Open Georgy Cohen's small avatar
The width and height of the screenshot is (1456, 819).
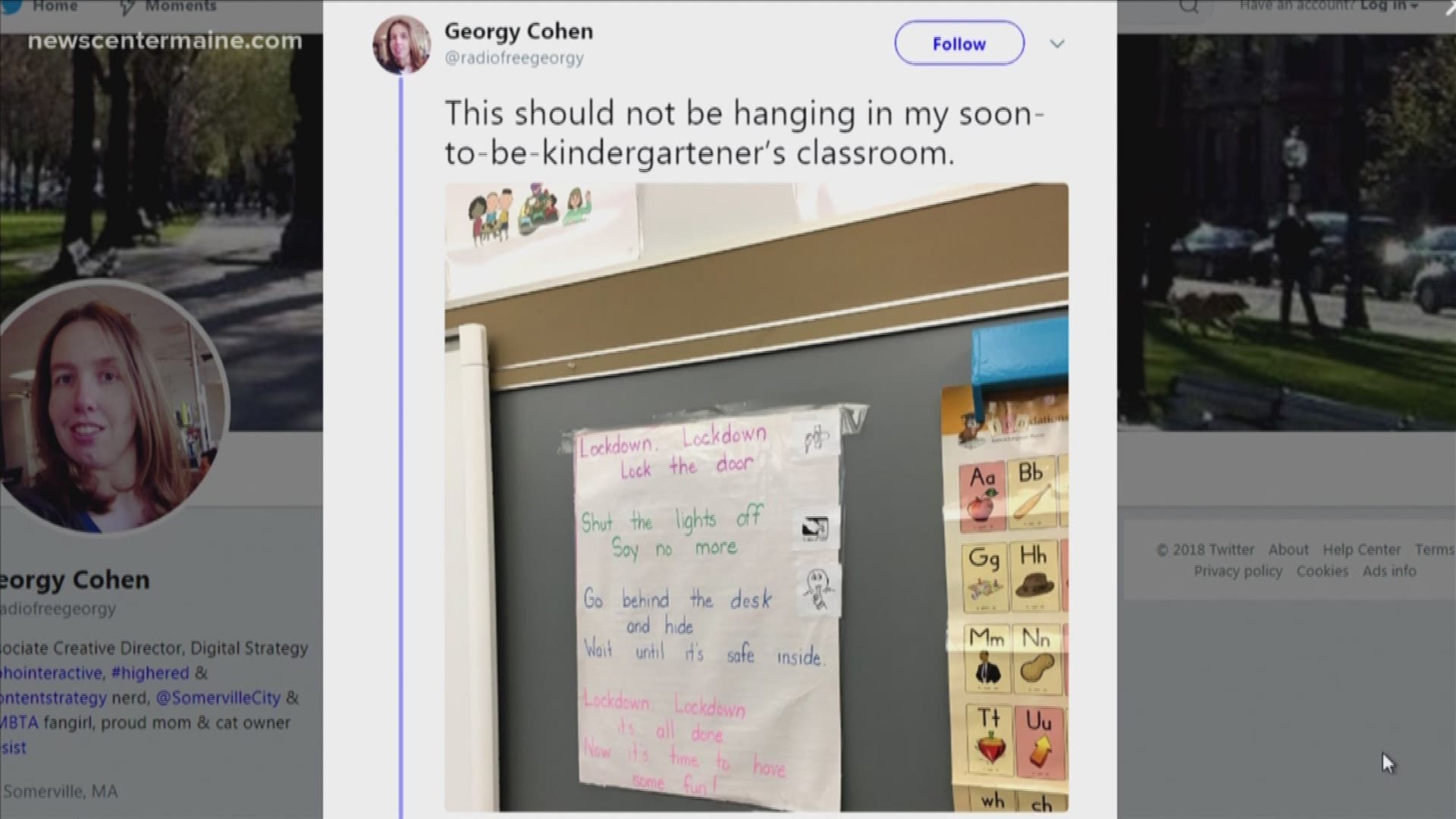(x=402, y=45)
